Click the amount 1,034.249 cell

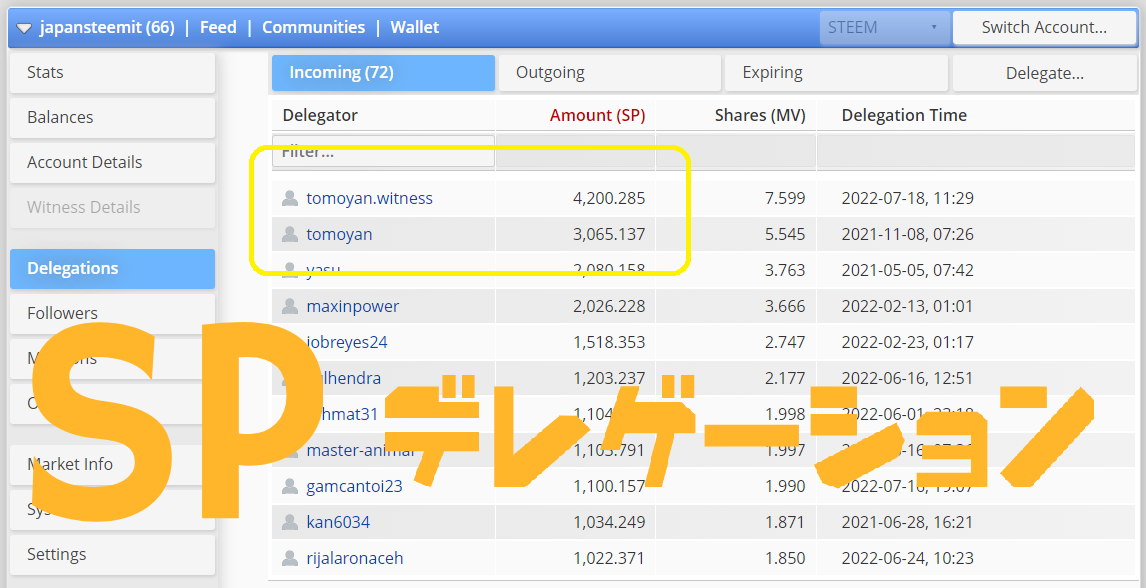(x=609, y=522)
